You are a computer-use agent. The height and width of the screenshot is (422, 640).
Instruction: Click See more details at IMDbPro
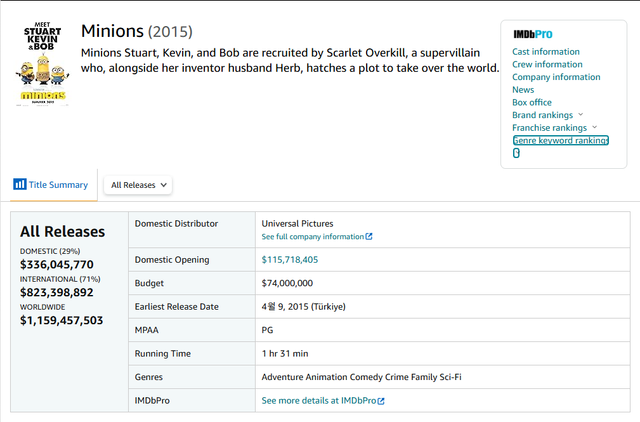click(318, 401)
